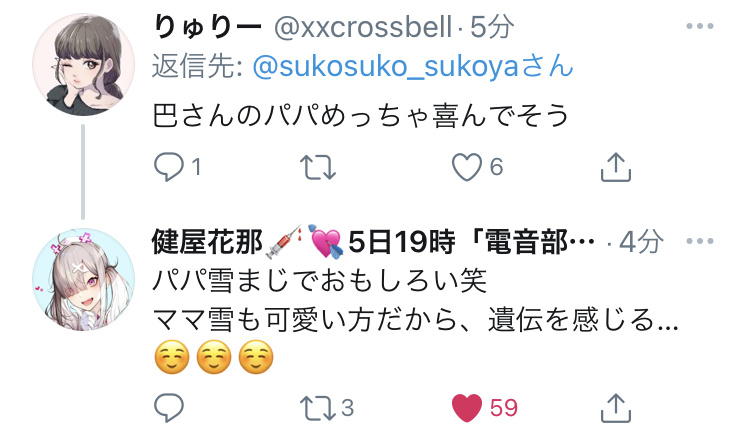Open the 4分 timestamp on second tweet
The height and width of the screenshot is (433, 750).
(642, 242)
